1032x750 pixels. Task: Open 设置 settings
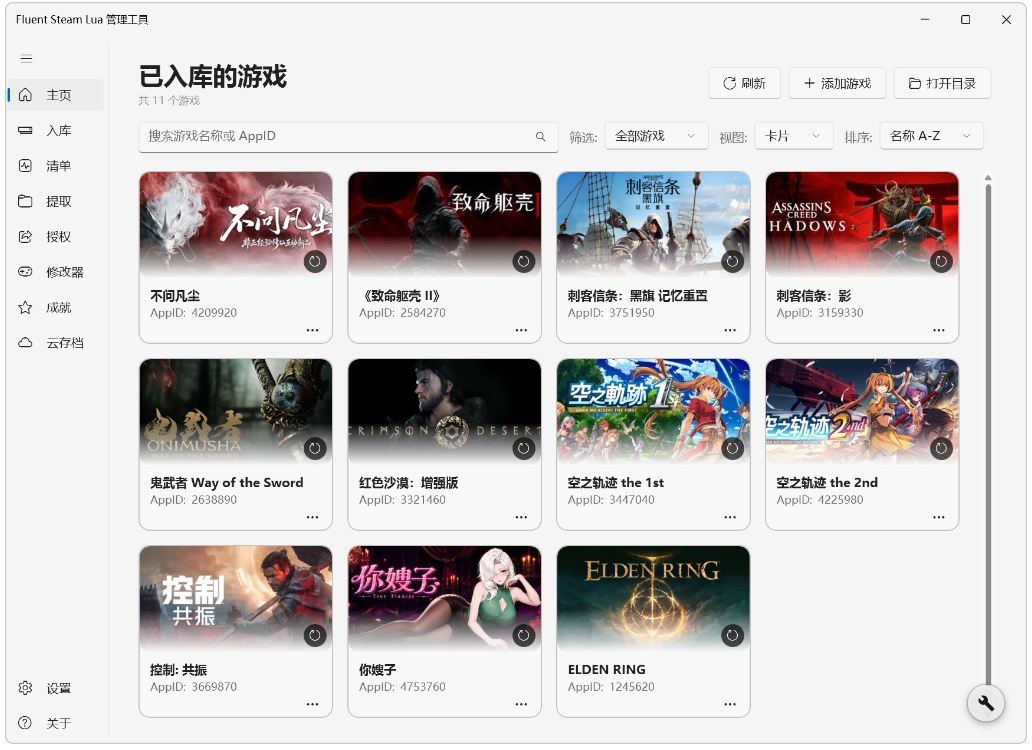57,688
